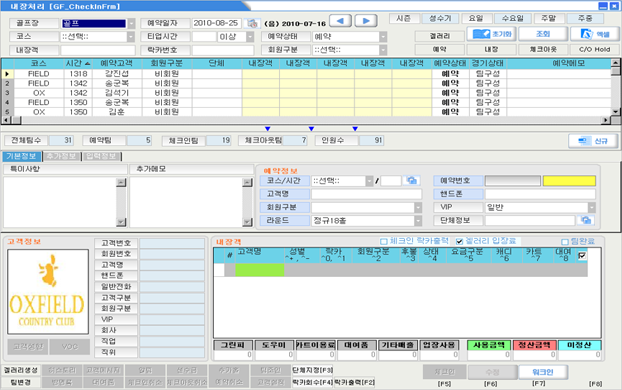Click the yellow 예약번호 field
Viewport: 622px width, 390px height.
click(569, 181)
